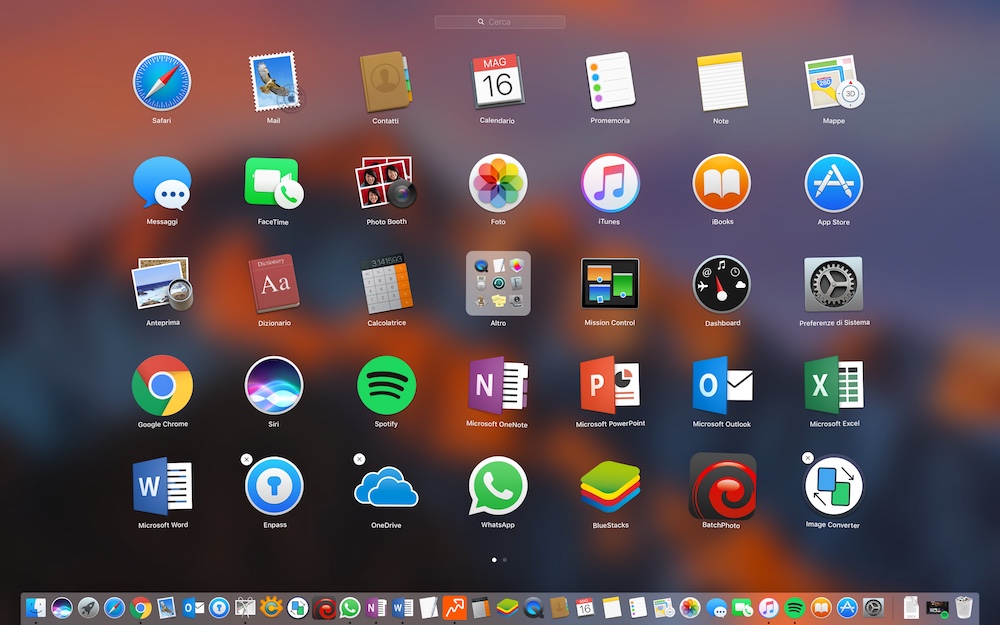This screenshot has height=625, width=1000.
Task: Open Microsoft OneNote in Launchpad grid
Action: (498, 385)
